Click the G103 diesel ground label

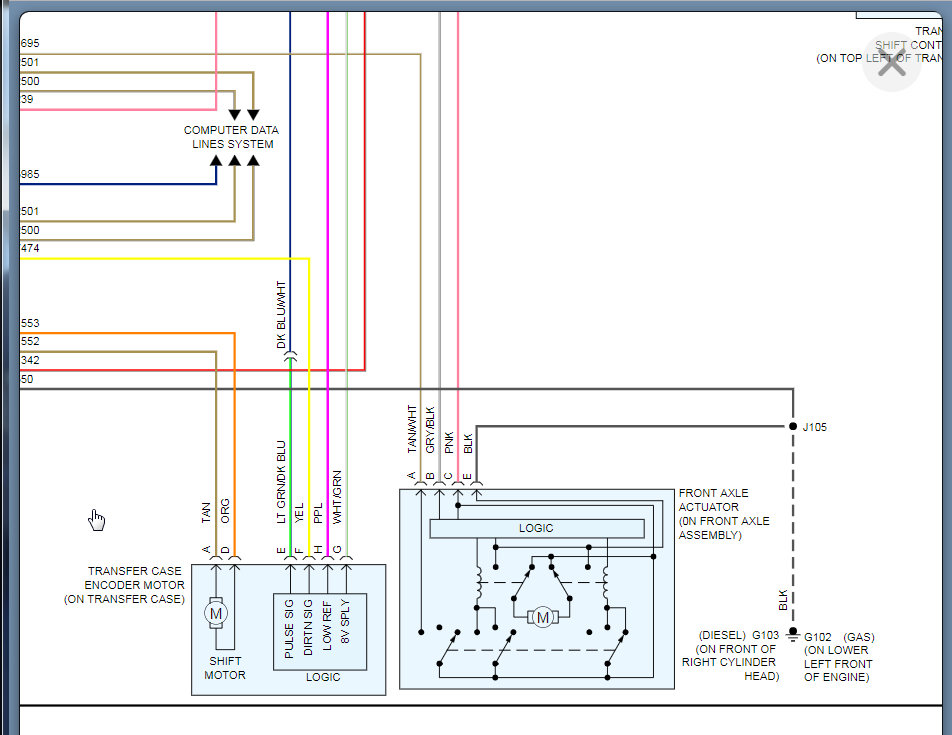765,635
